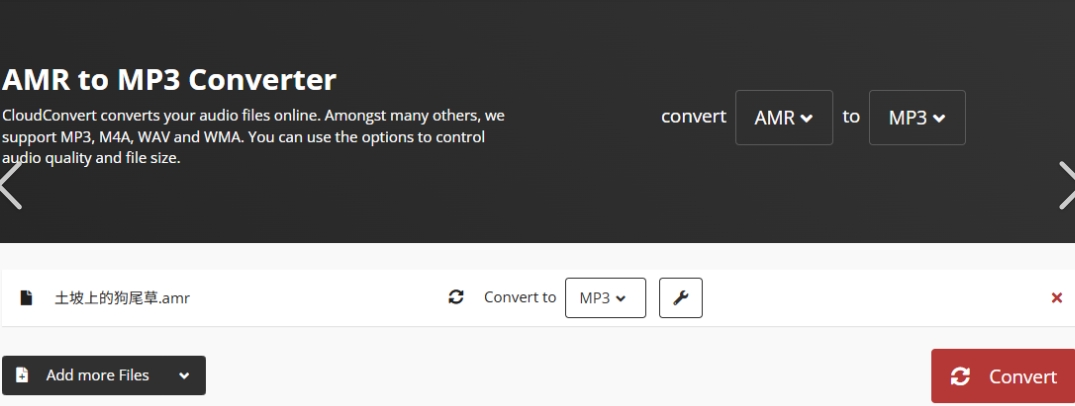
Task: Start conversion with the red Convert button
Action: click(x=1003, y=376)
